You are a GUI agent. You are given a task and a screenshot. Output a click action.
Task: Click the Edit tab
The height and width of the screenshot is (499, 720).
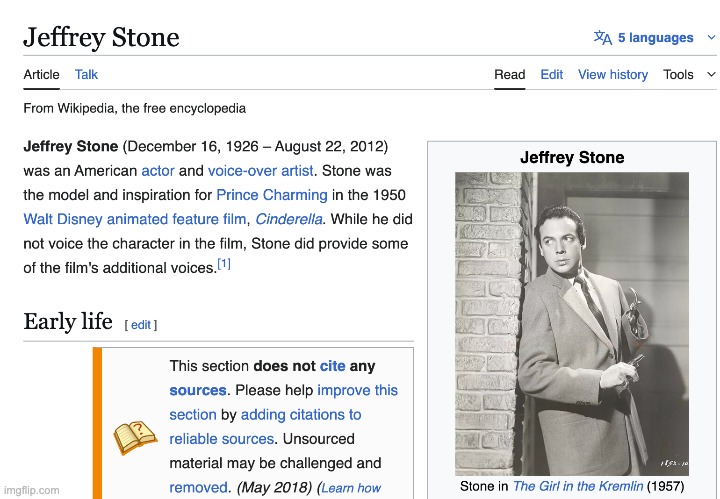coord(551,74)
